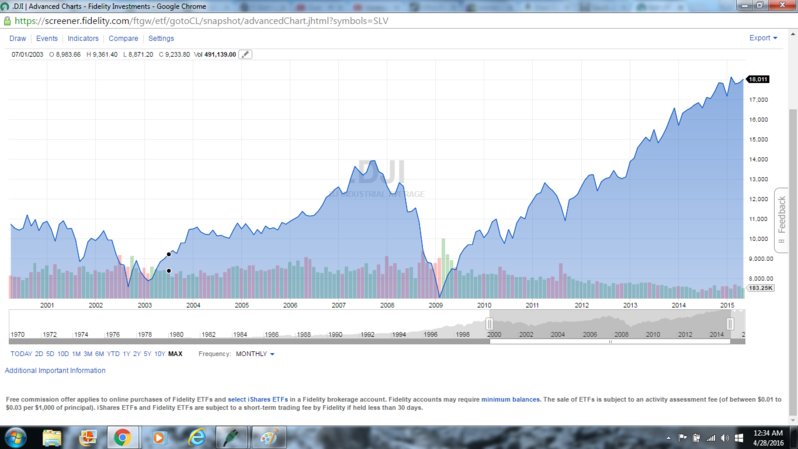Click the Action Center flag tray icon

point(682,438)
